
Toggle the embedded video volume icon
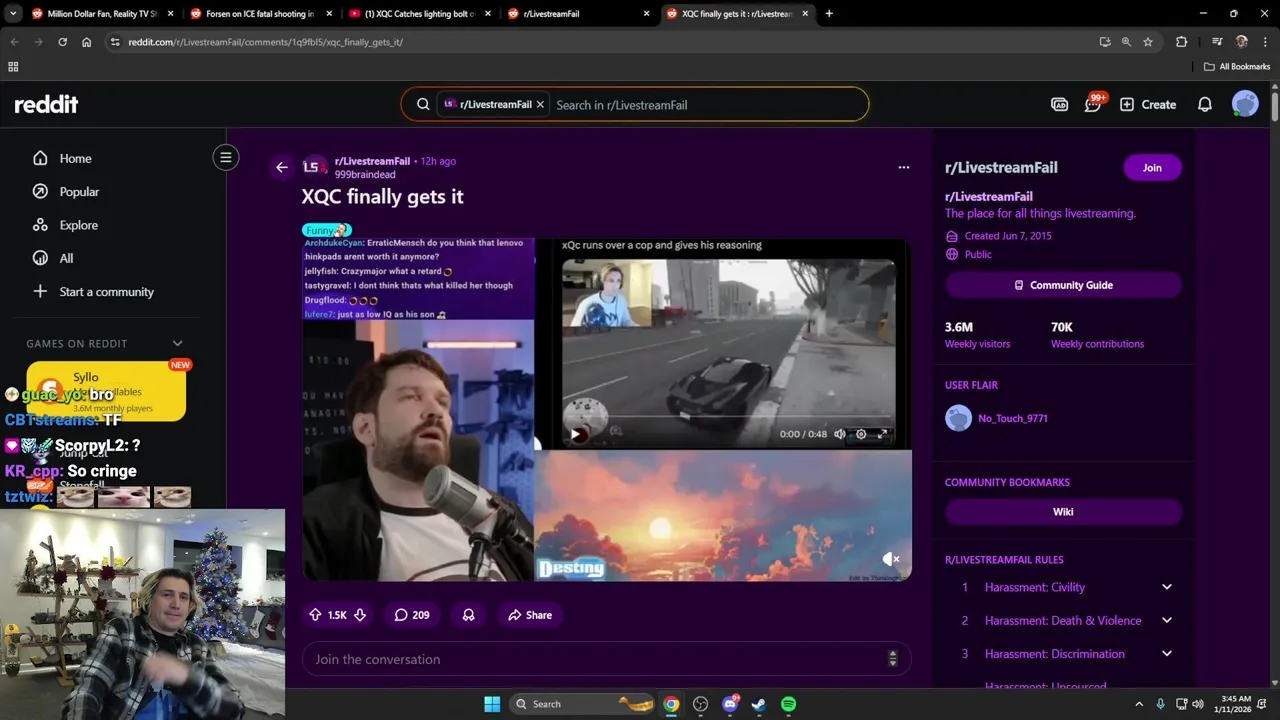840,434
